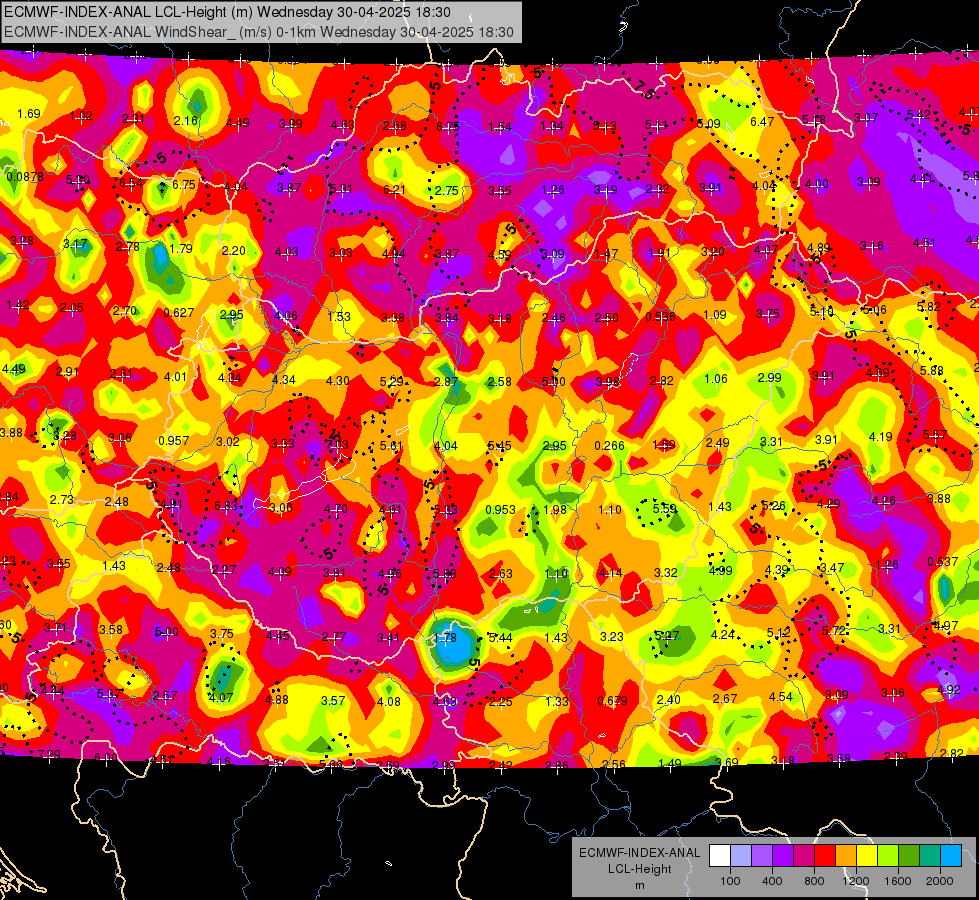Click the 0.627 shear value

point(179,312)
